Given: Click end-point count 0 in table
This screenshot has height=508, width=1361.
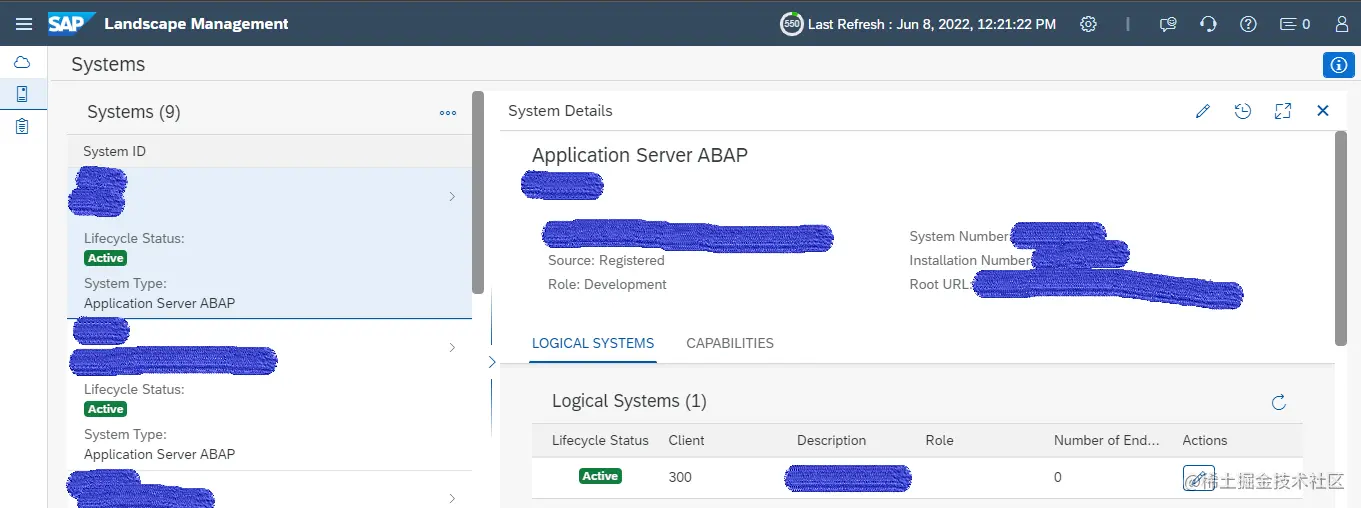Looking at the screenshot, I should coord(1058,477).
